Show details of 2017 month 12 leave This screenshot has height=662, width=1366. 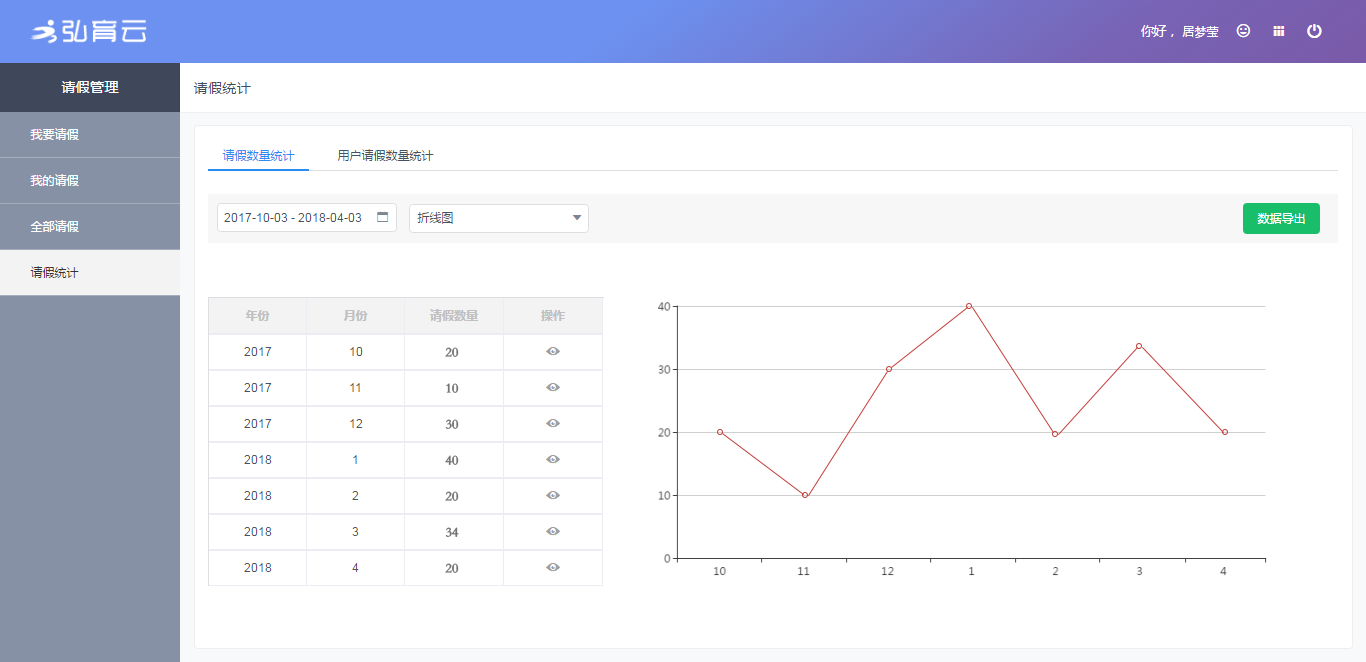pos(553,424)
